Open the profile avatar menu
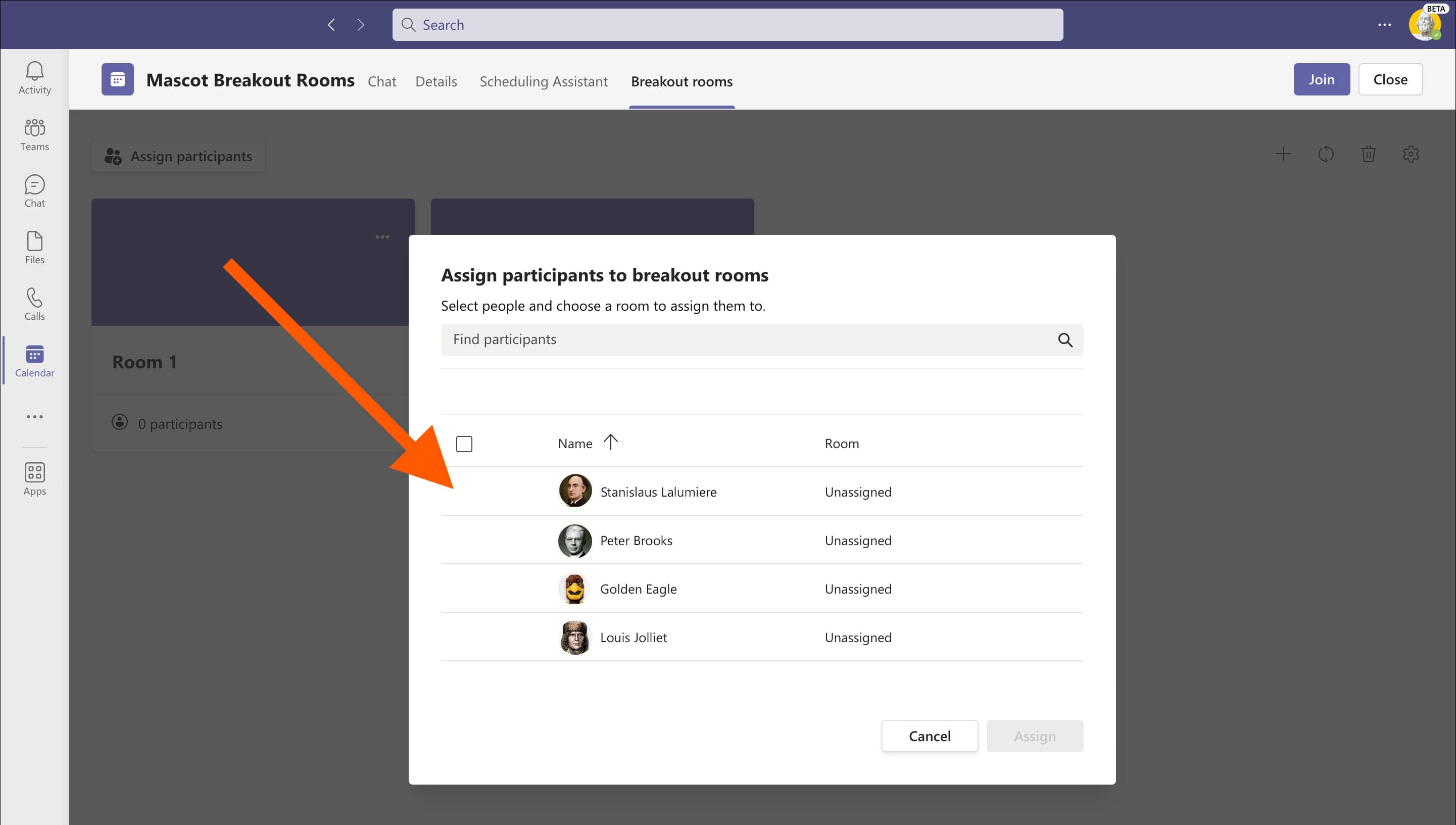Viewport: 1456px width, 825px height. (x=1424, y=25)
